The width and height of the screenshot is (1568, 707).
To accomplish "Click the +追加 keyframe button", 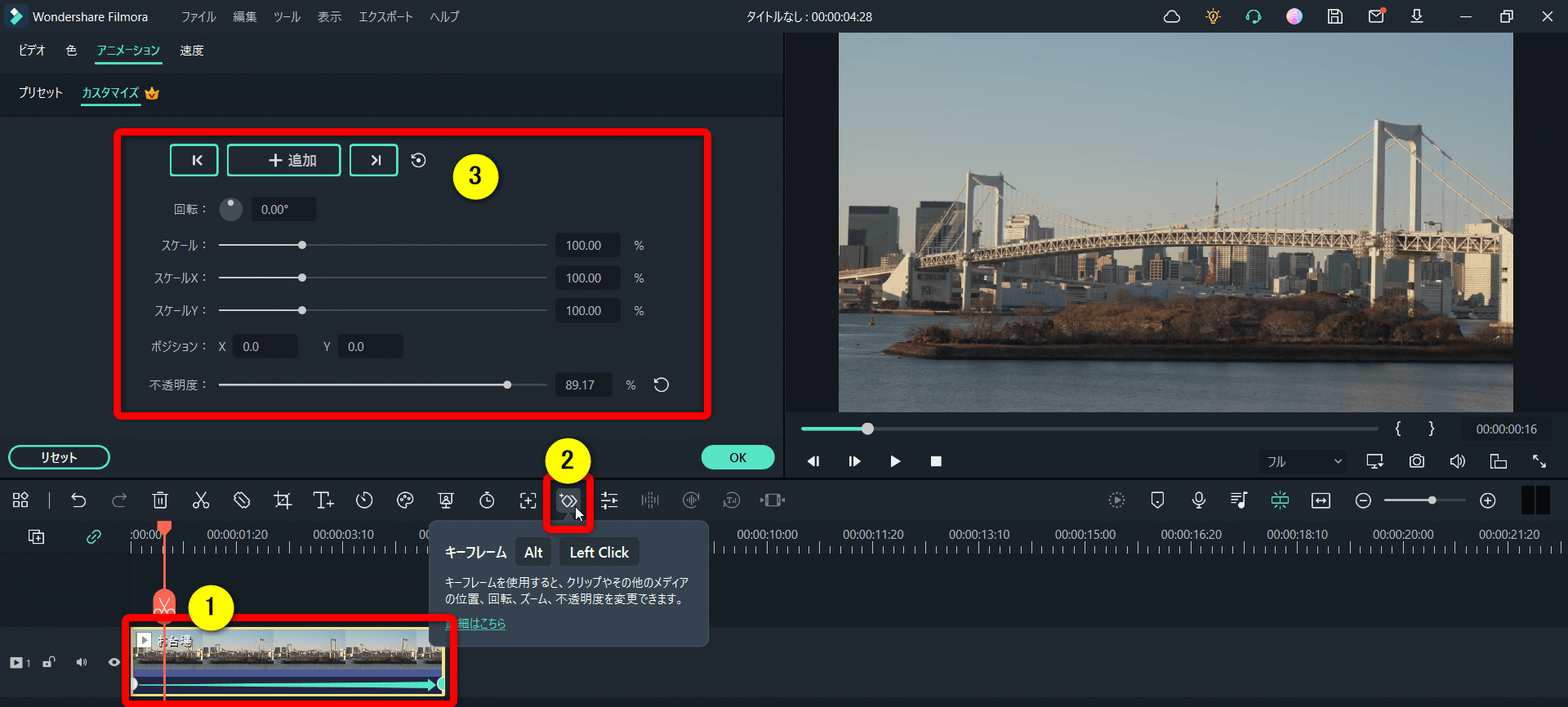I will click(x=284, y=160).
